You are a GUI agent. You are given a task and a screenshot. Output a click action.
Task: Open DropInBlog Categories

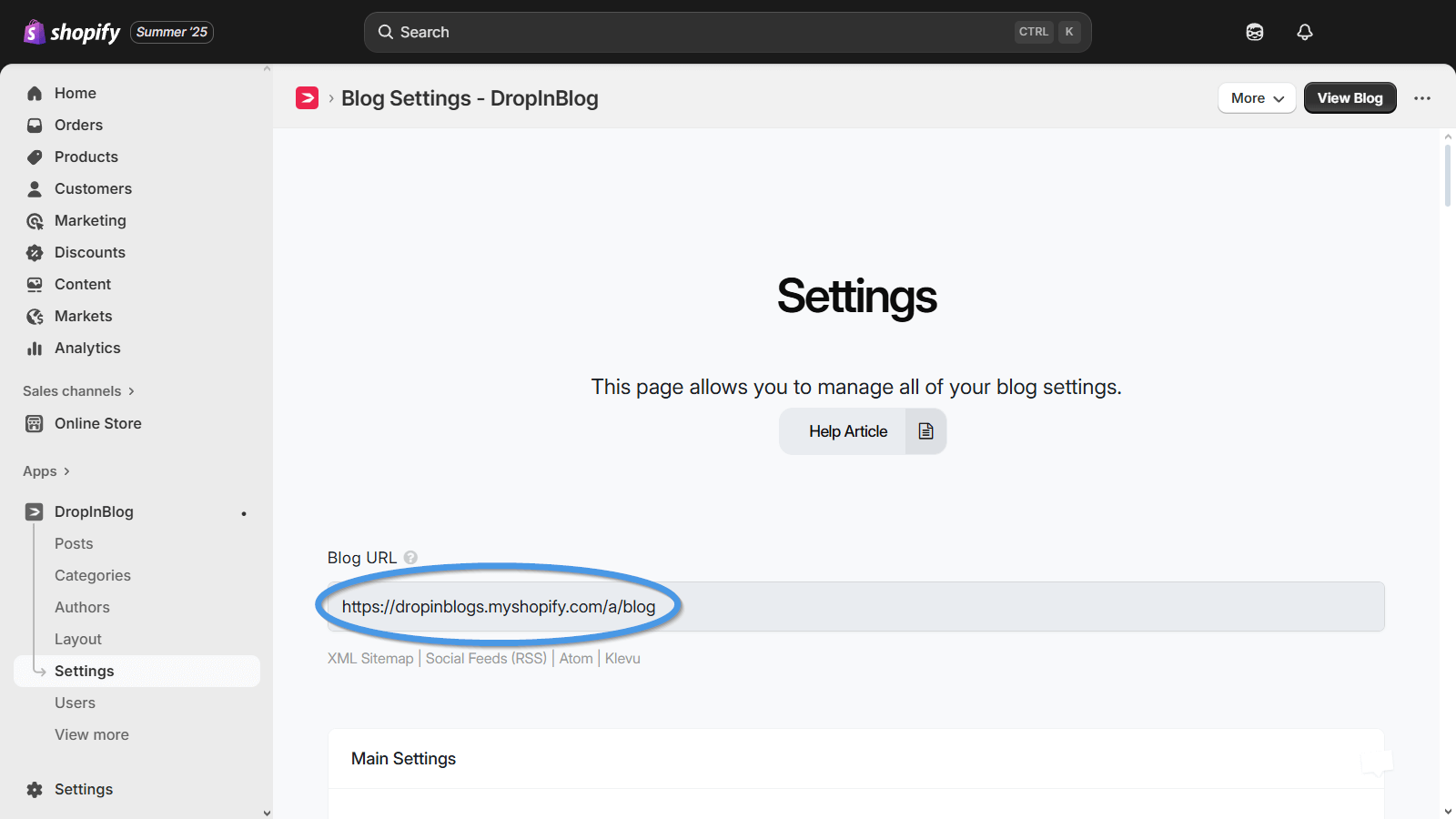tap(93, 575)
